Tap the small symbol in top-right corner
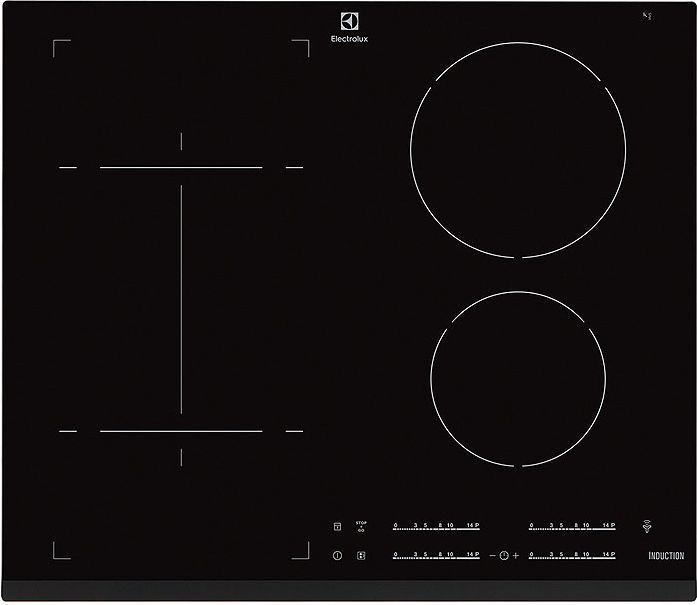The height and width of the screenshot is (605, 697). pos(647,16)
